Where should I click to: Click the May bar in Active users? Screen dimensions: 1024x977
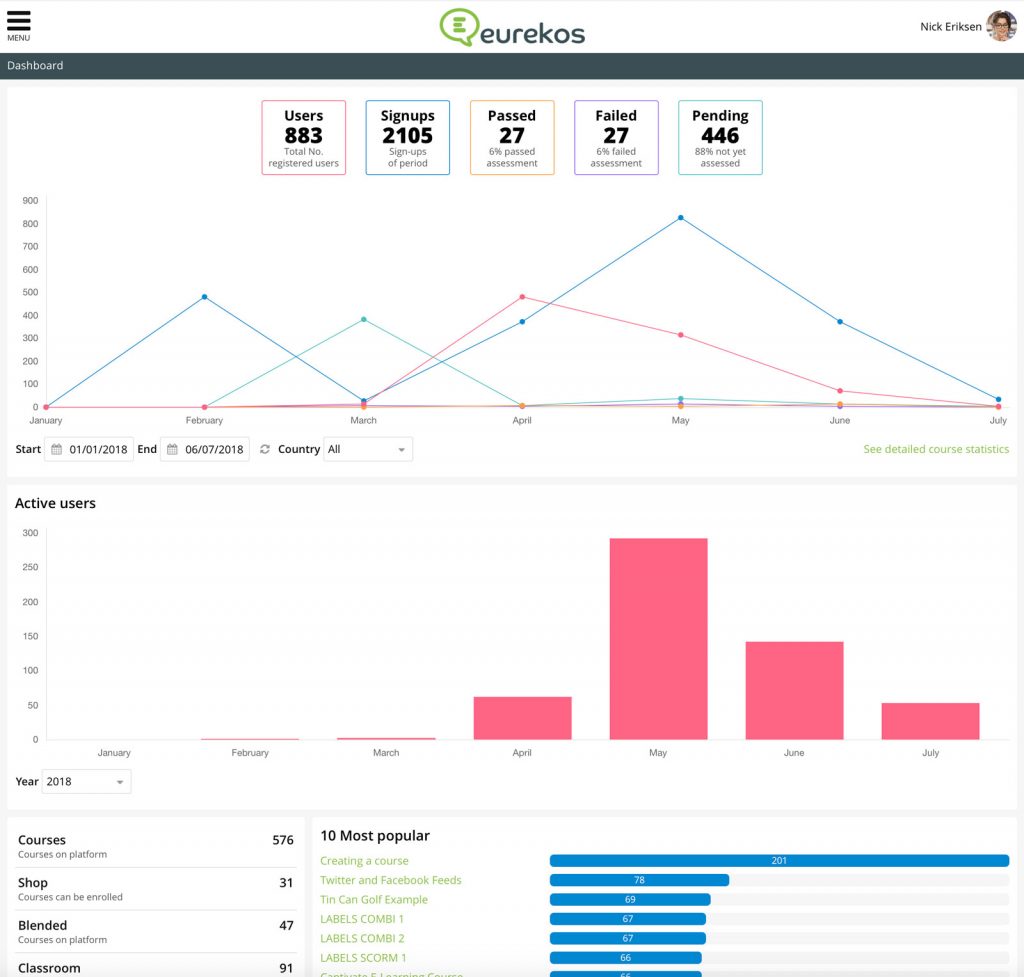click(658, 638)
